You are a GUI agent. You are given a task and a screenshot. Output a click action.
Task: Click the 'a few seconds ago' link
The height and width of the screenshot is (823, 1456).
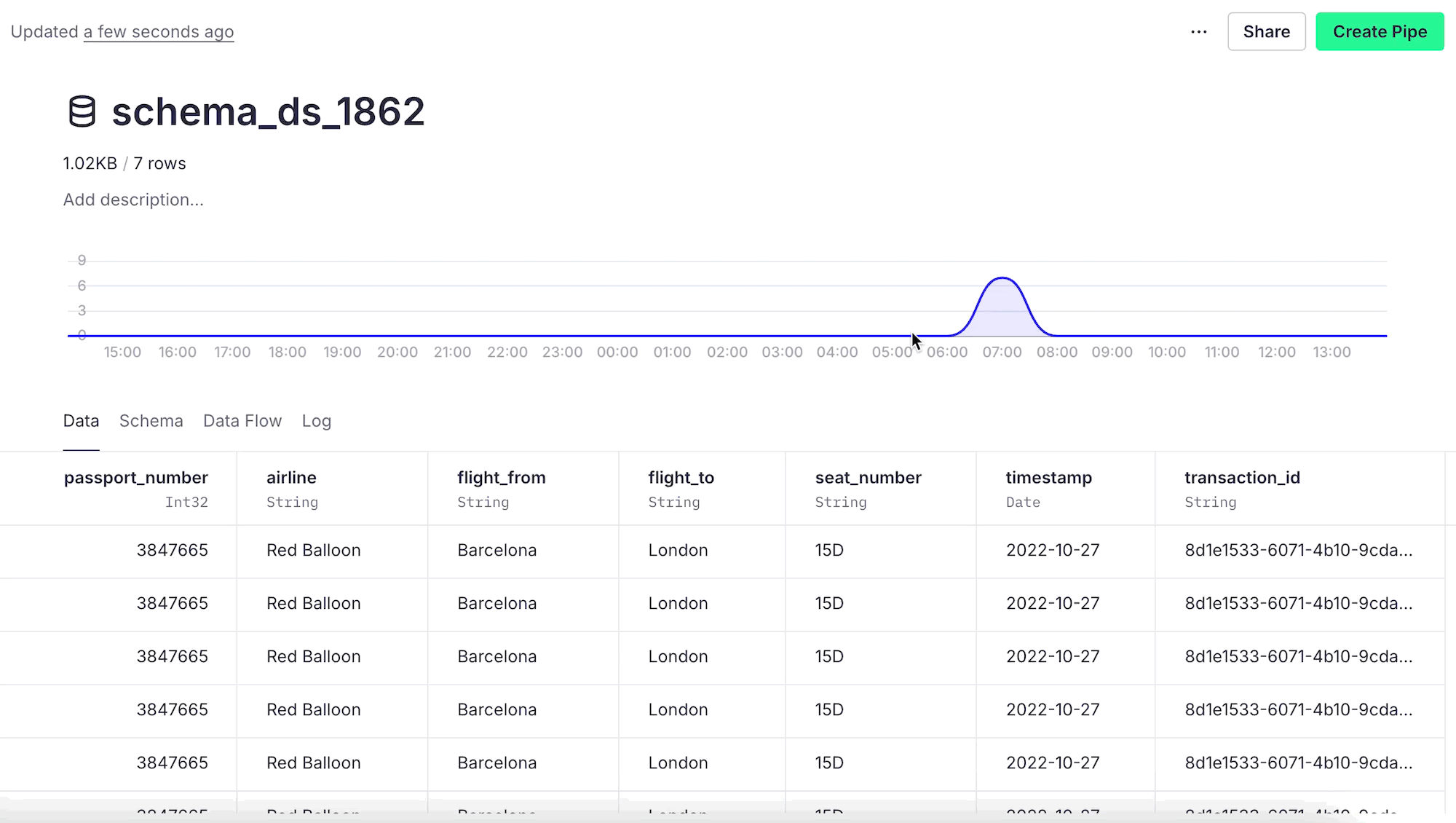coord(158,32)
